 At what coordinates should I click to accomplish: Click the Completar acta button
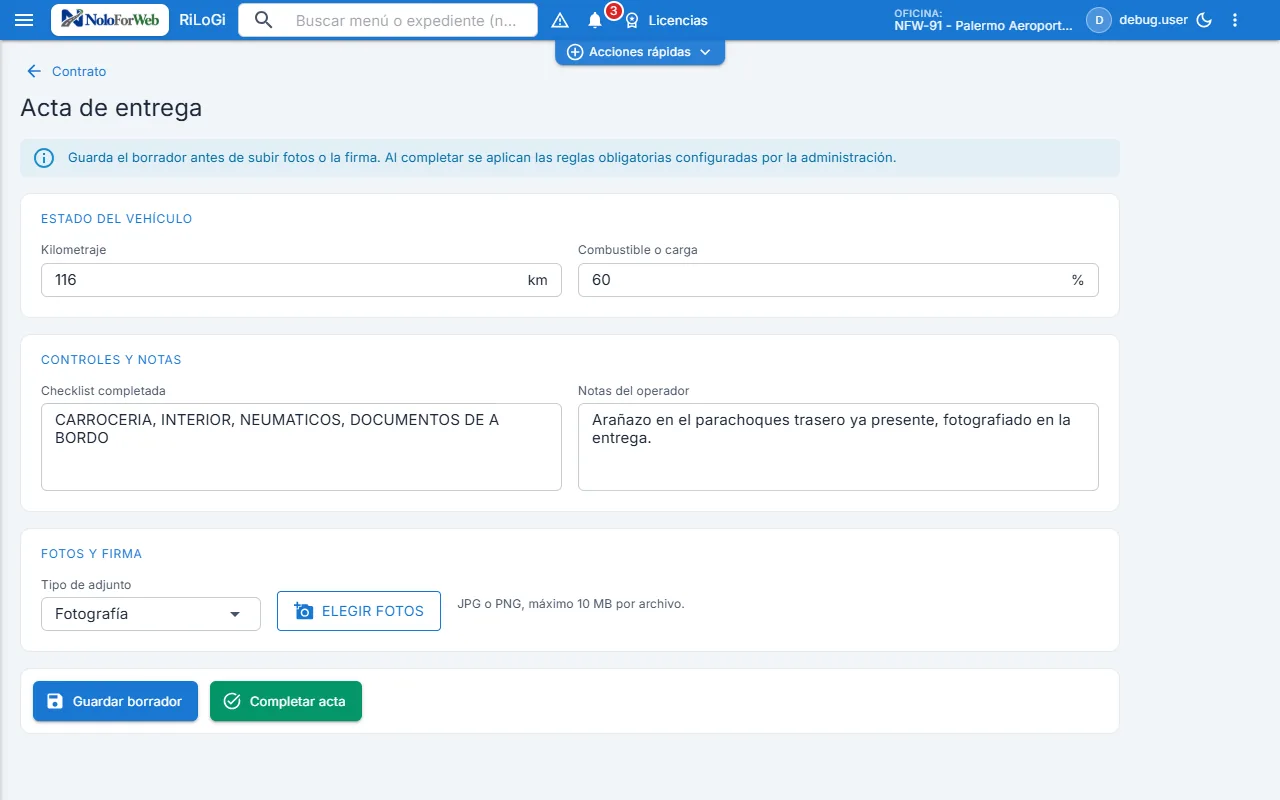click(286, 701)
